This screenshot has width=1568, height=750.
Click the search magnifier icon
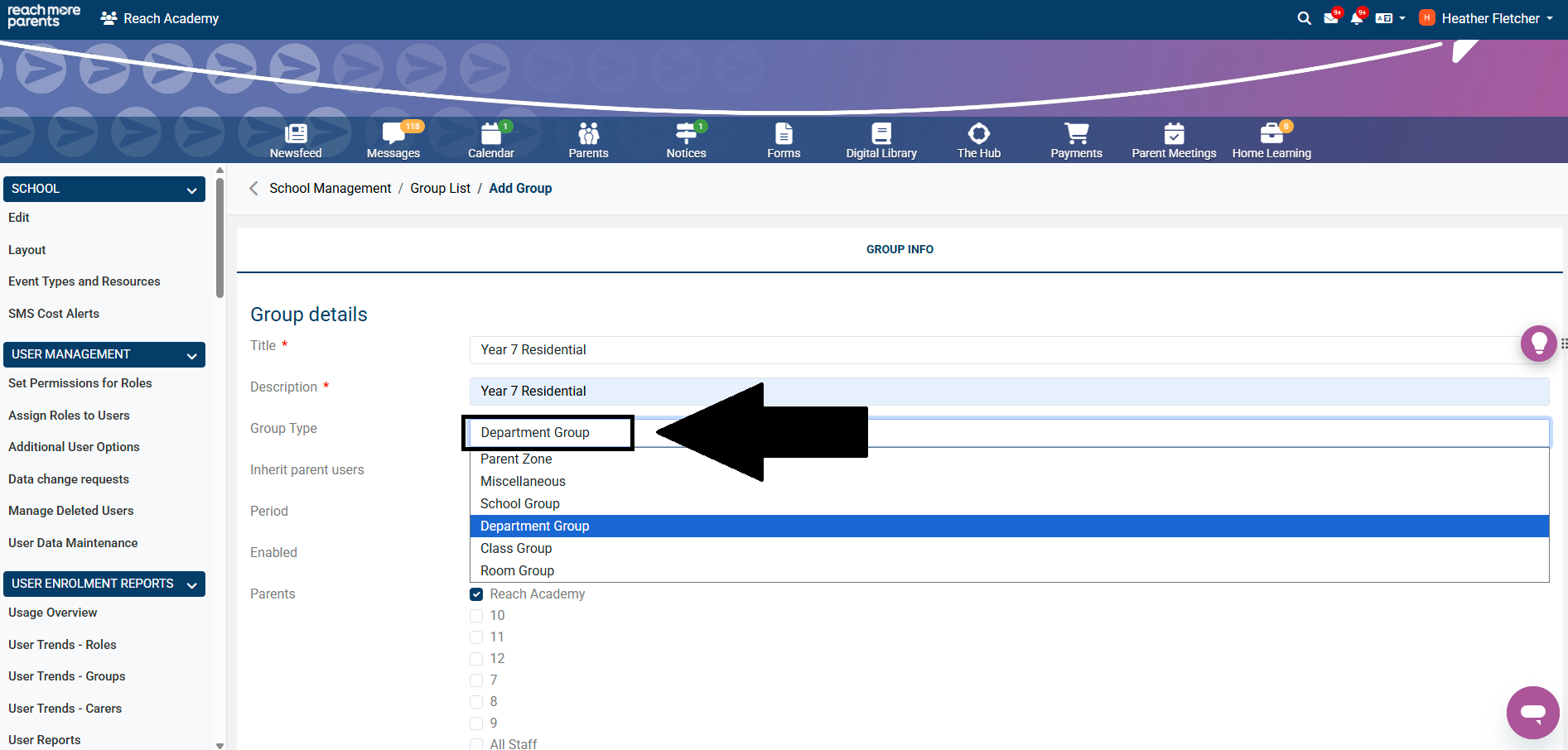click(x=1304, y=18)
